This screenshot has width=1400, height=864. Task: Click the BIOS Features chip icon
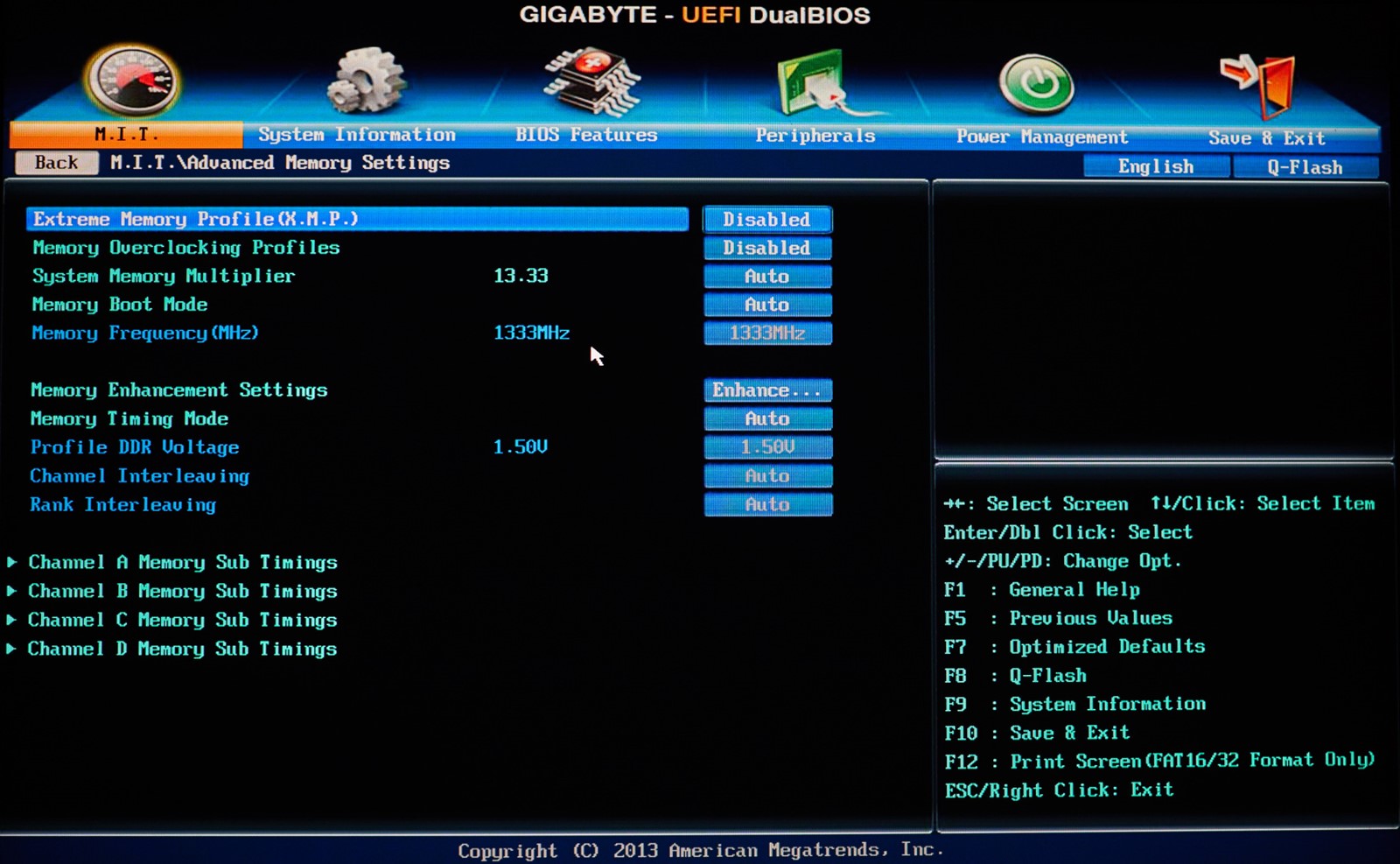click(x=592, y=82)
